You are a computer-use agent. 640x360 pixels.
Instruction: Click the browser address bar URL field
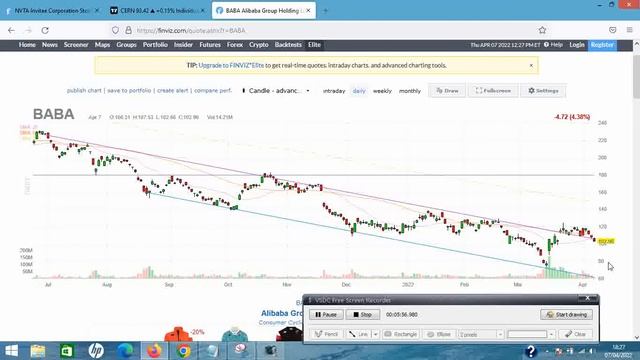point(327,30)
